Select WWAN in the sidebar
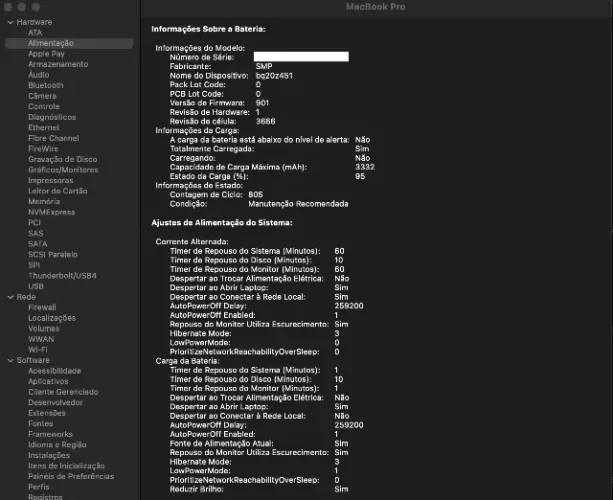Image resolution: width=613 pixels, height=500 pixels. (x=41, y=339)
